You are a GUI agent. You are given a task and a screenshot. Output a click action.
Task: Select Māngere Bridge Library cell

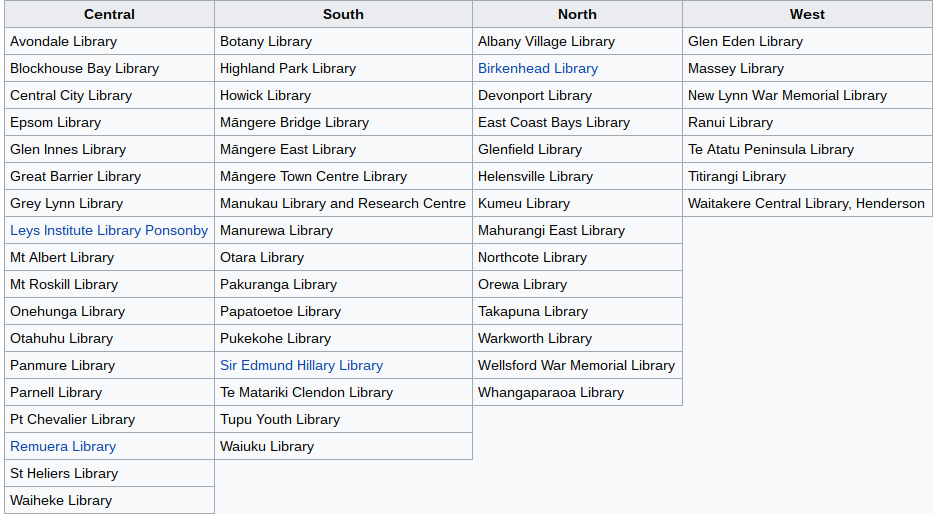point(343,122)
